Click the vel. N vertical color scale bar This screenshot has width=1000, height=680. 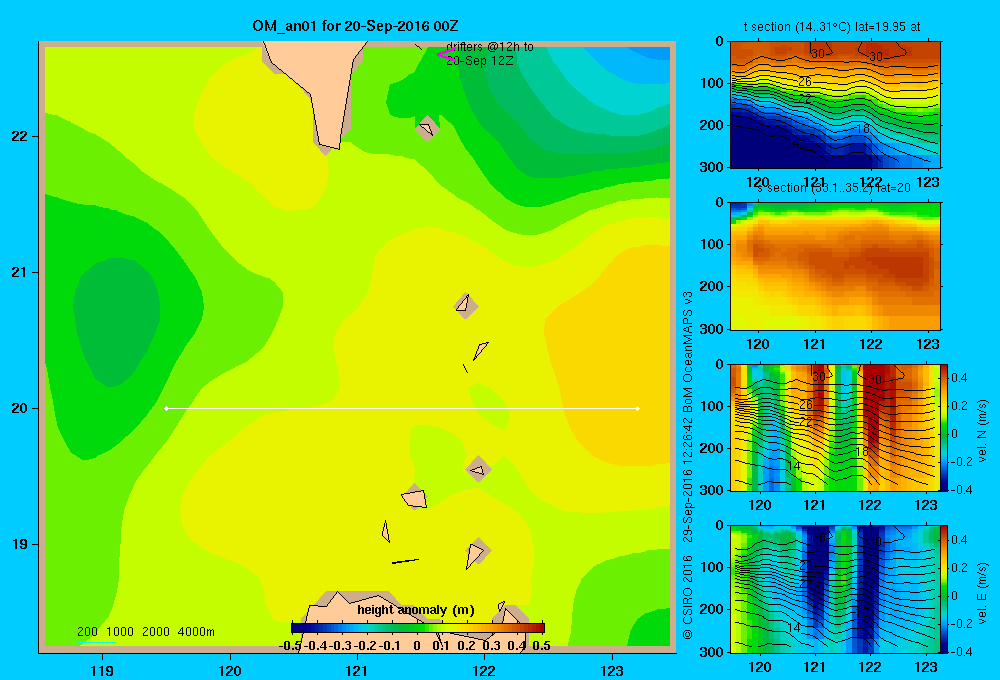[x=944, y=427]
